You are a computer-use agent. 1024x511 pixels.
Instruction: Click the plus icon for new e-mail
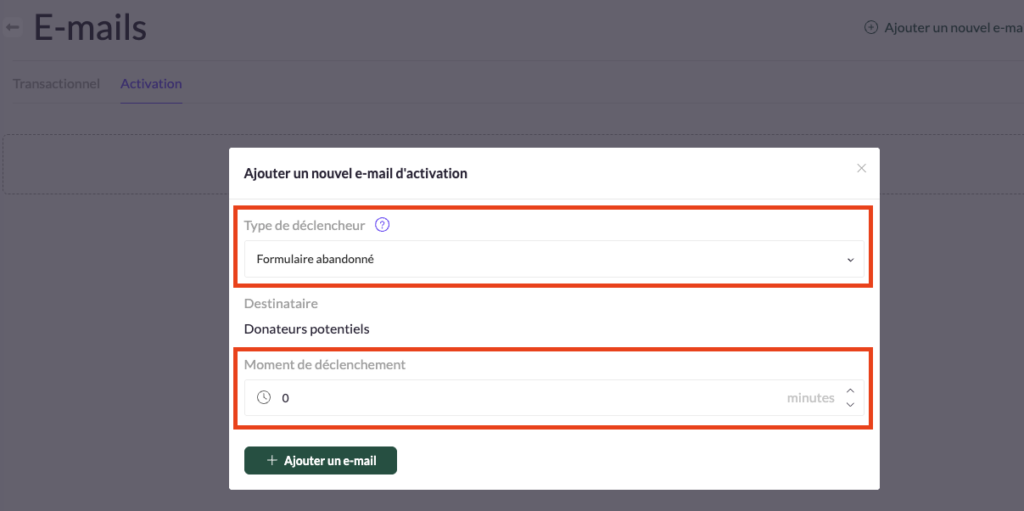(871, 28)
